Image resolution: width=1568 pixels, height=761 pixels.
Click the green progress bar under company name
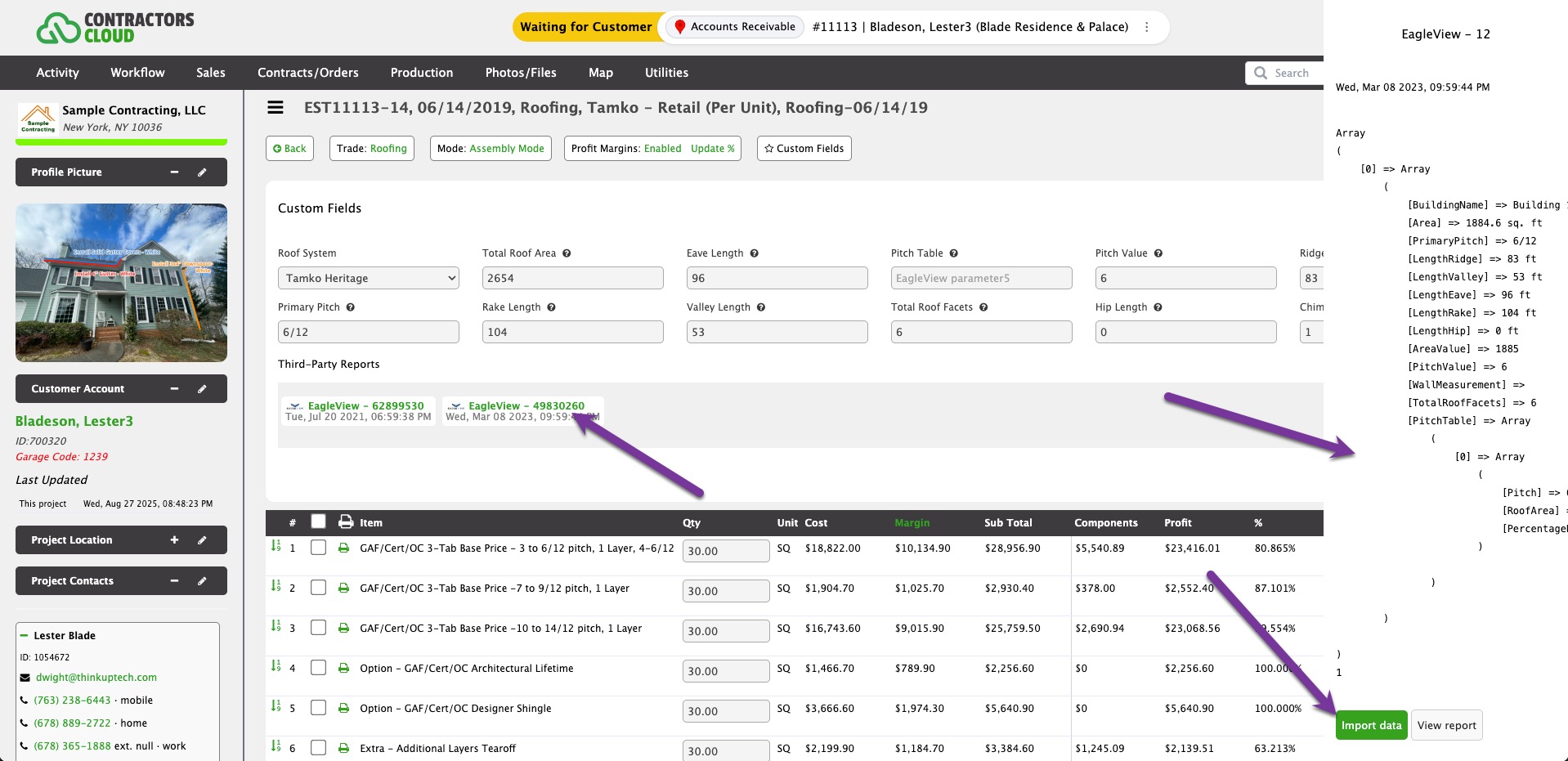coord(121,143)
